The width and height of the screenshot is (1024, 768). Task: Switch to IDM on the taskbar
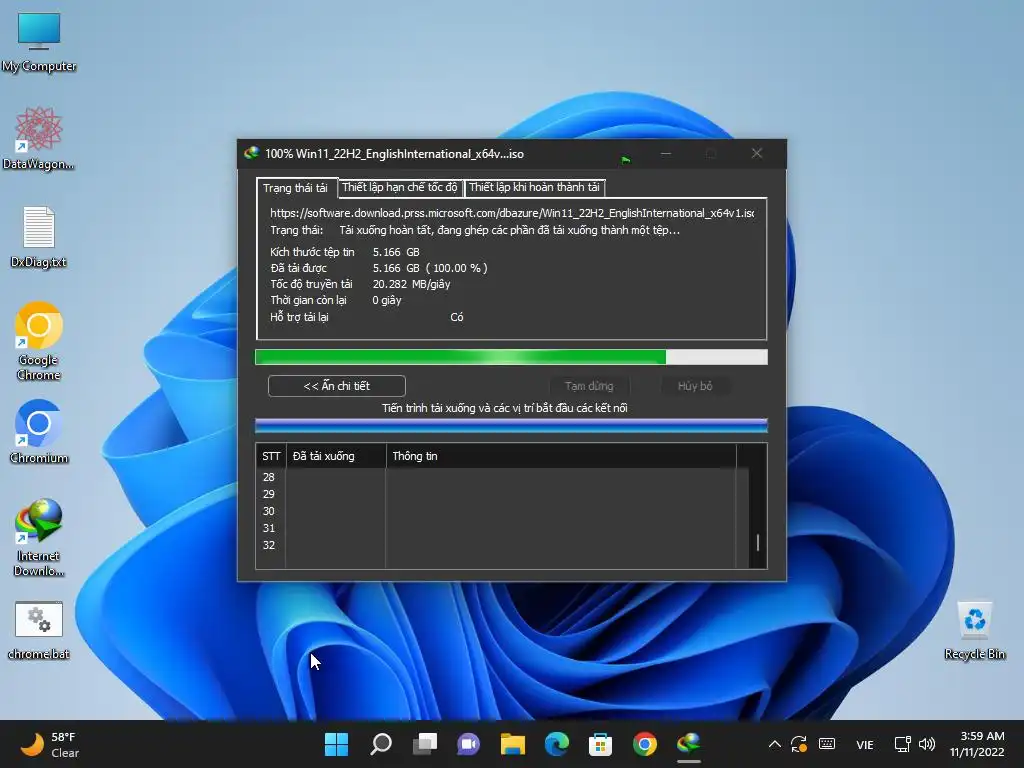point(688,744)
